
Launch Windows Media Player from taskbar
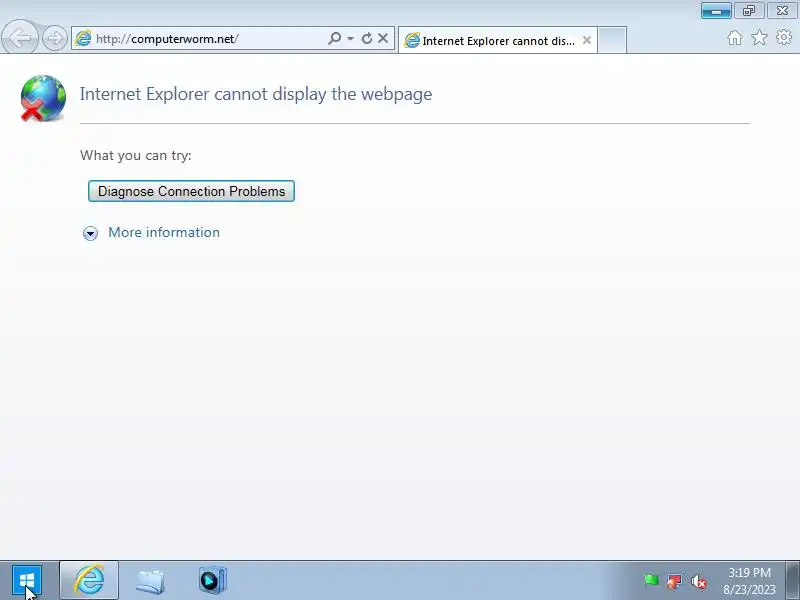pyautogui.click(x=212, y=580)
